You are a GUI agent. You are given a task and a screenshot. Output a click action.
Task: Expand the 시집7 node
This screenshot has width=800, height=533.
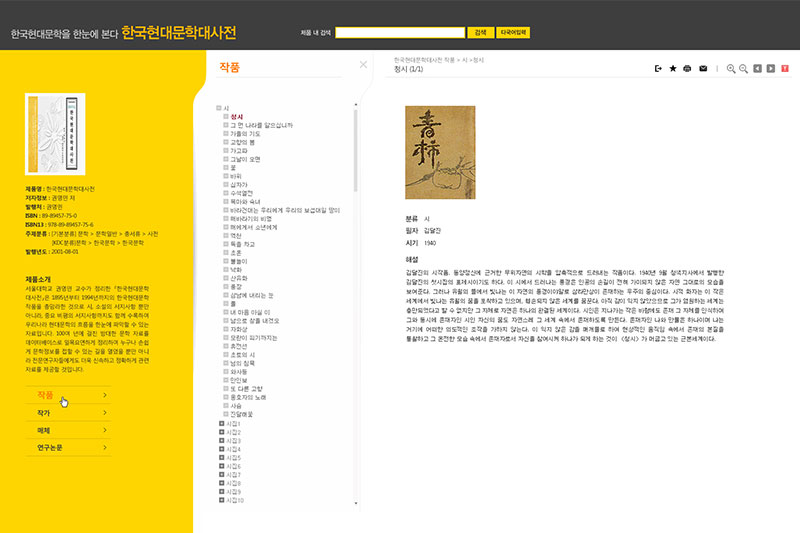221,475
